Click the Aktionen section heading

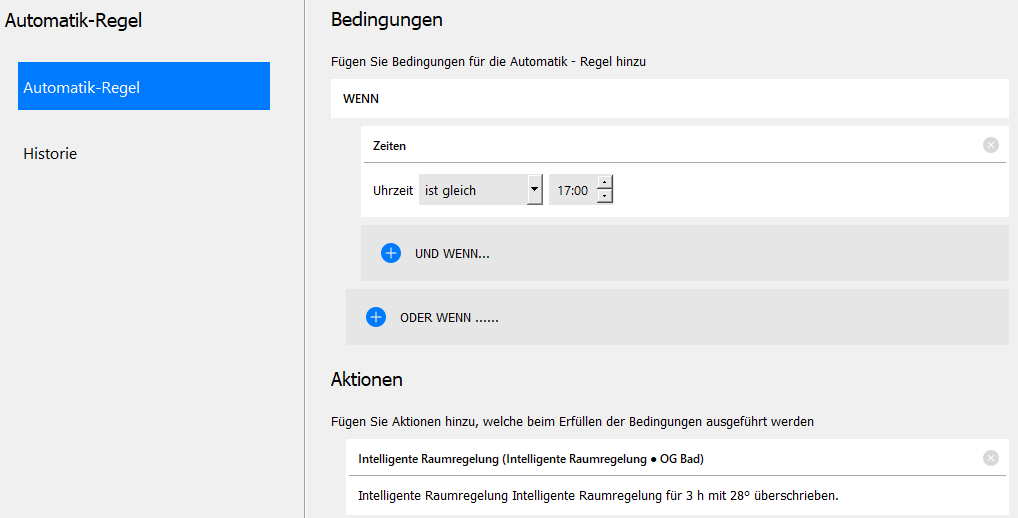[x=366, y=380]
